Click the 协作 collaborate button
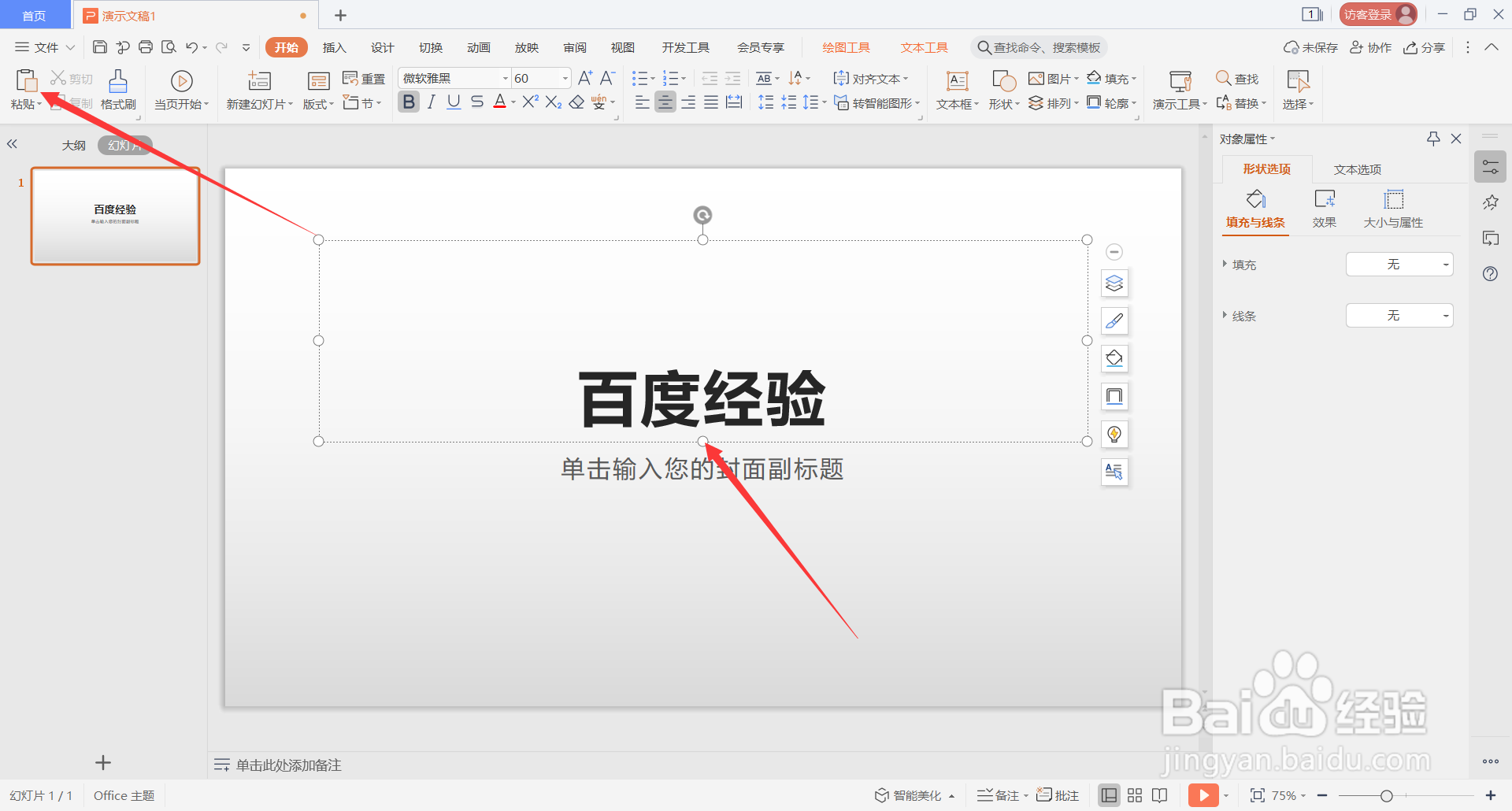Image resolution: width=1512 pixels, height=811 pixels. pos(1371,47)
